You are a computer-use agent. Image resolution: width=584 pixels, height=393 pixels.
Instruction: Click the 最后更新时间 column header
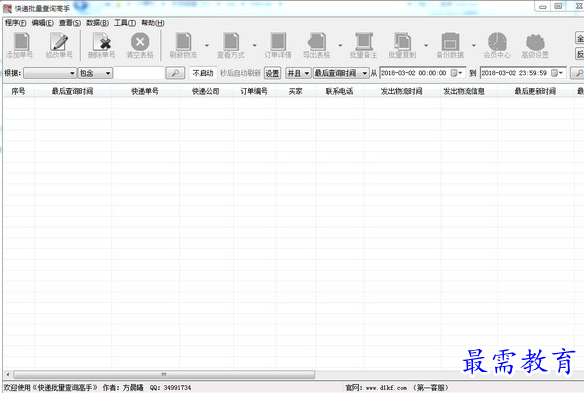[535, 91]
